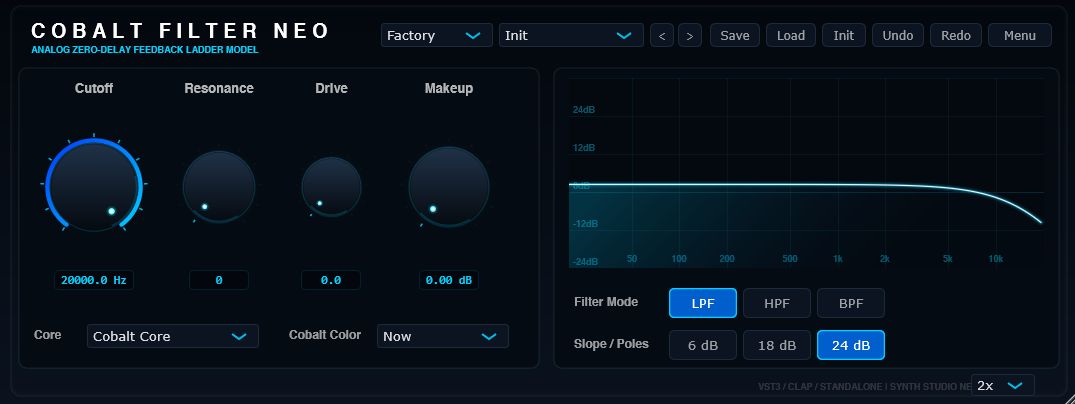Open the 2x oversampling dropdown

coord(1003,385)
